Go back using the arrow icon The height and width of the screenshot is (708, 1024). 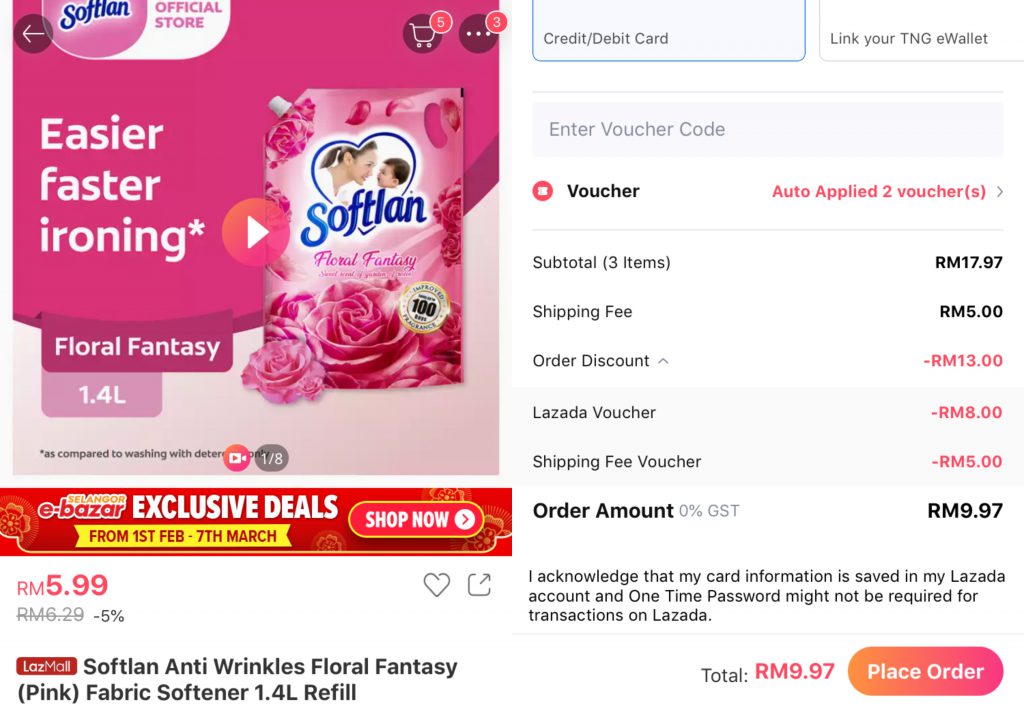(33, 34)
